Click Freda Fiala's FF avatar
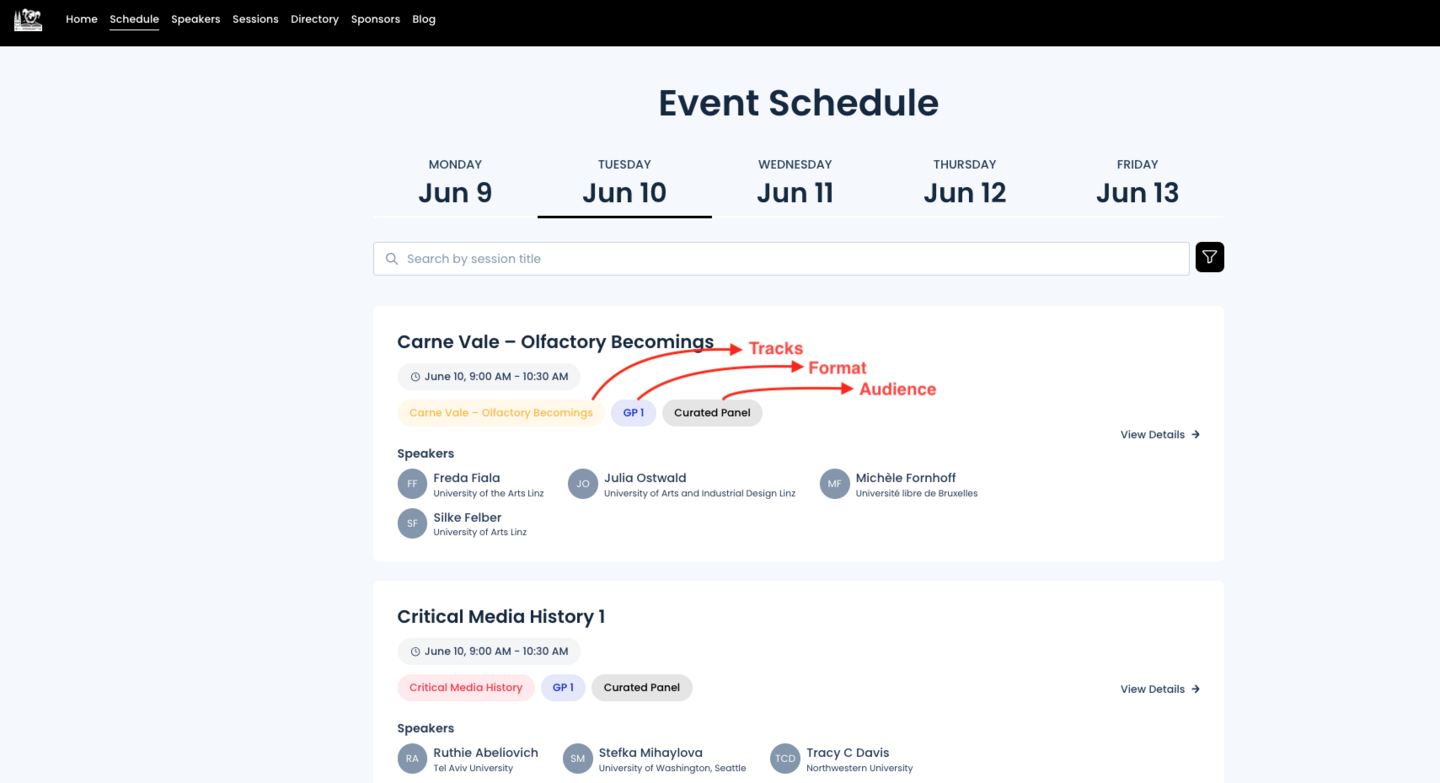1440x783 pixels. pyautogui.click(x=412, y=484)
